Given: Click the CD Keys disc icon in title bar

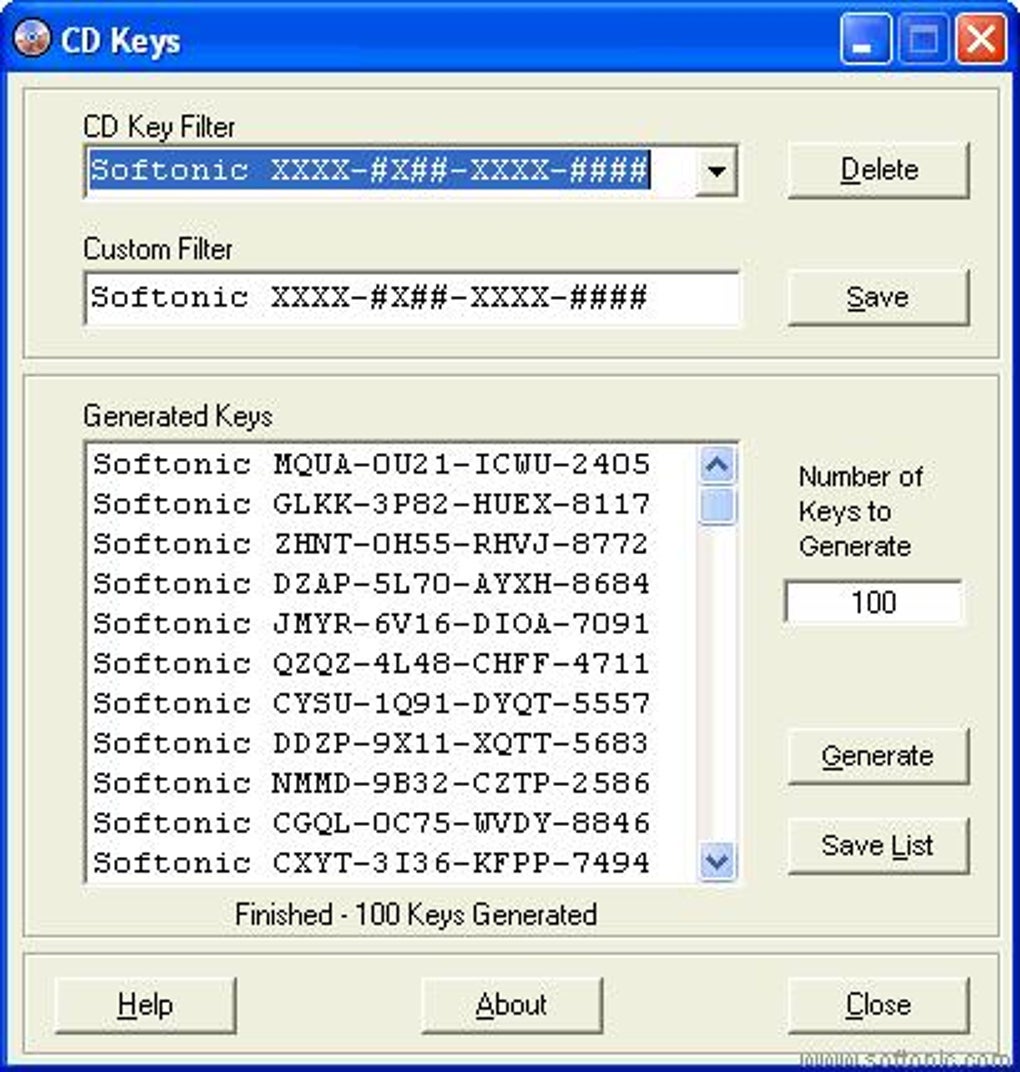Looking at the screenshot, I should [x=32, y=38].
